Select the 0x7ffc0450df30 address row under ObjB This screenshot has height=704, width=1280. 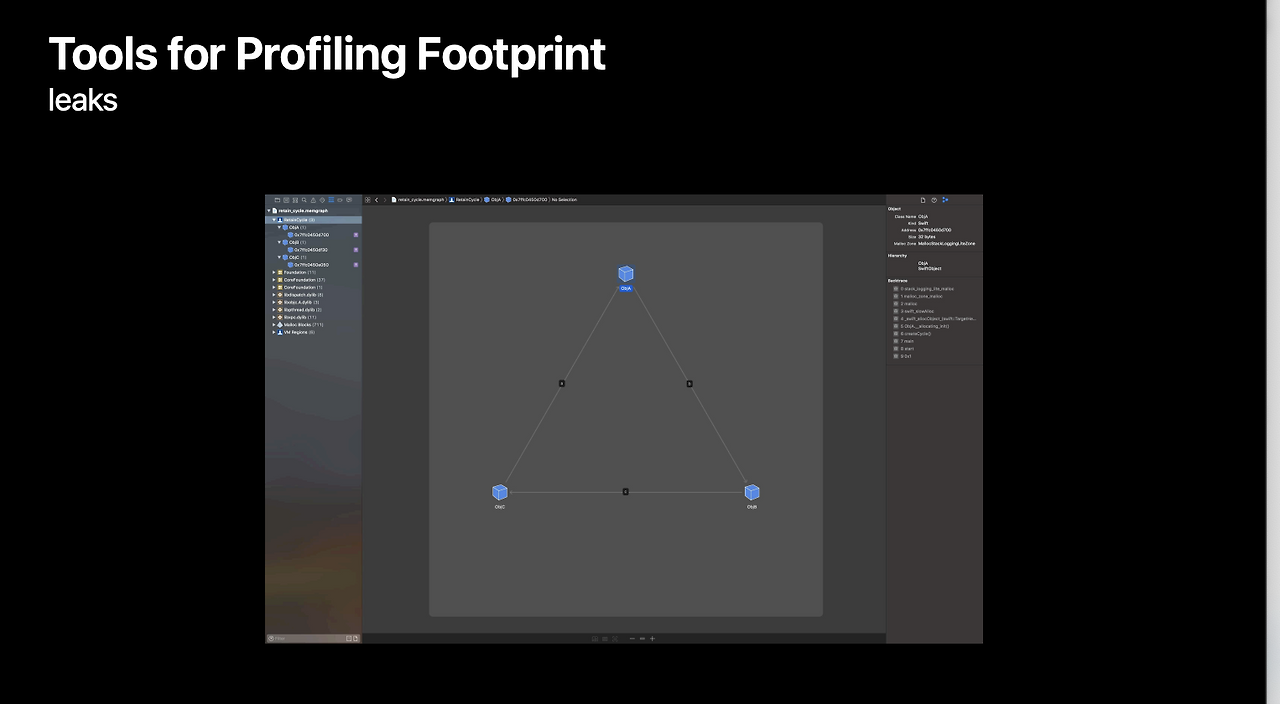[x=313, y=250]
